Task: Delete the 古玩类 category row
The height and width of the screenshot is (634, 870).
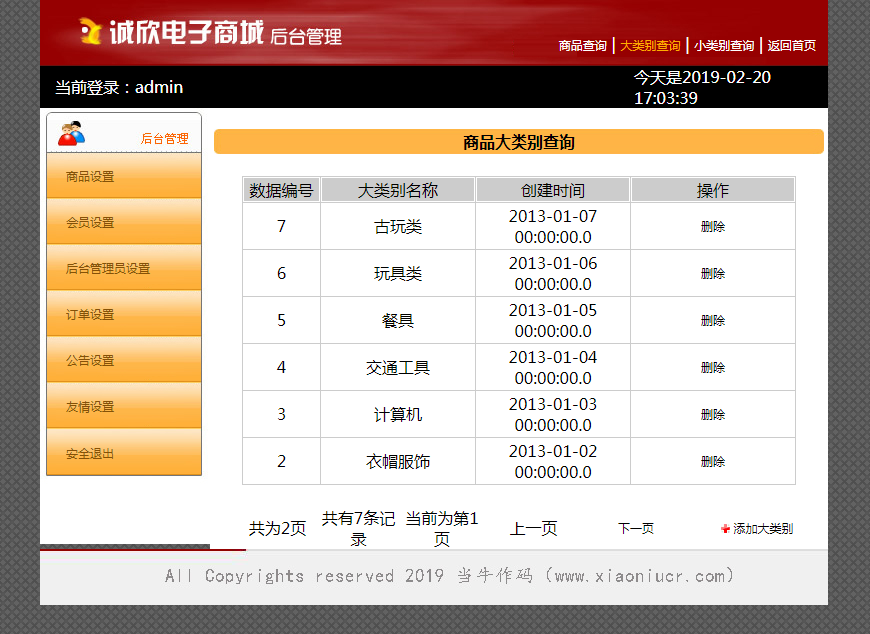Action: (x=713, y=226)
